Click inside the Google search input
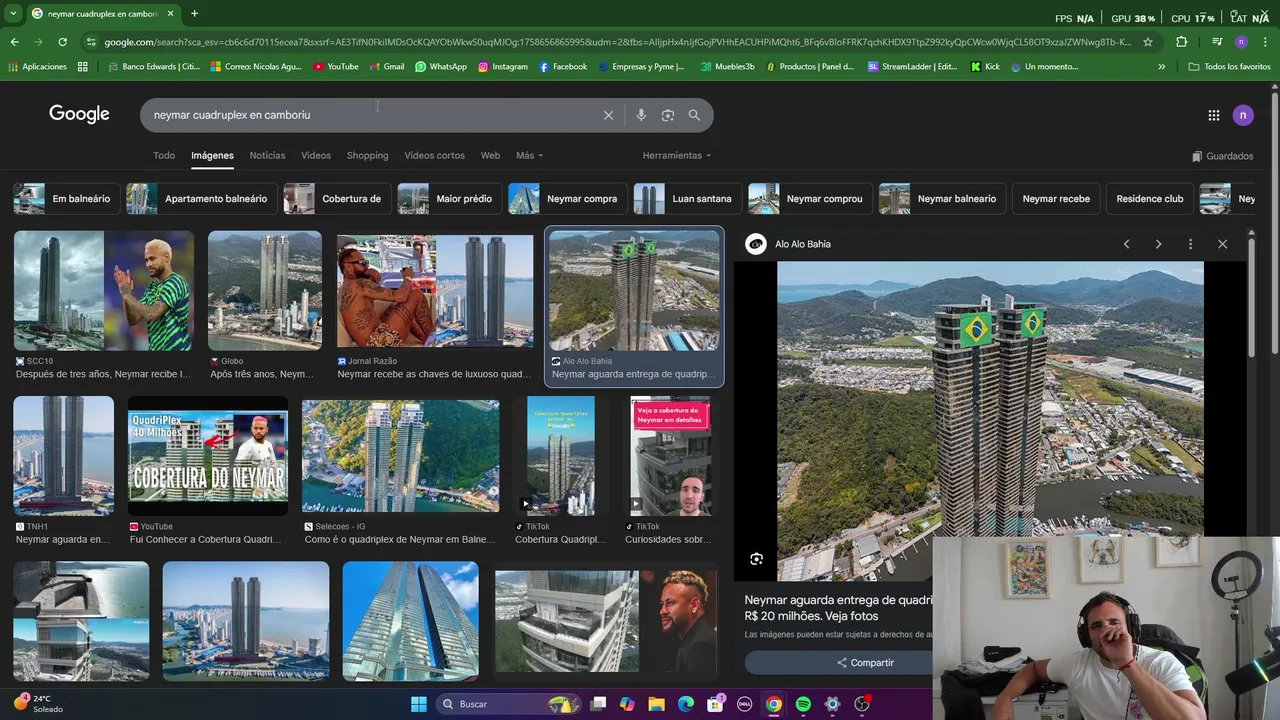The height and width of the screenshot is (720, 1280). coord(375,115)
